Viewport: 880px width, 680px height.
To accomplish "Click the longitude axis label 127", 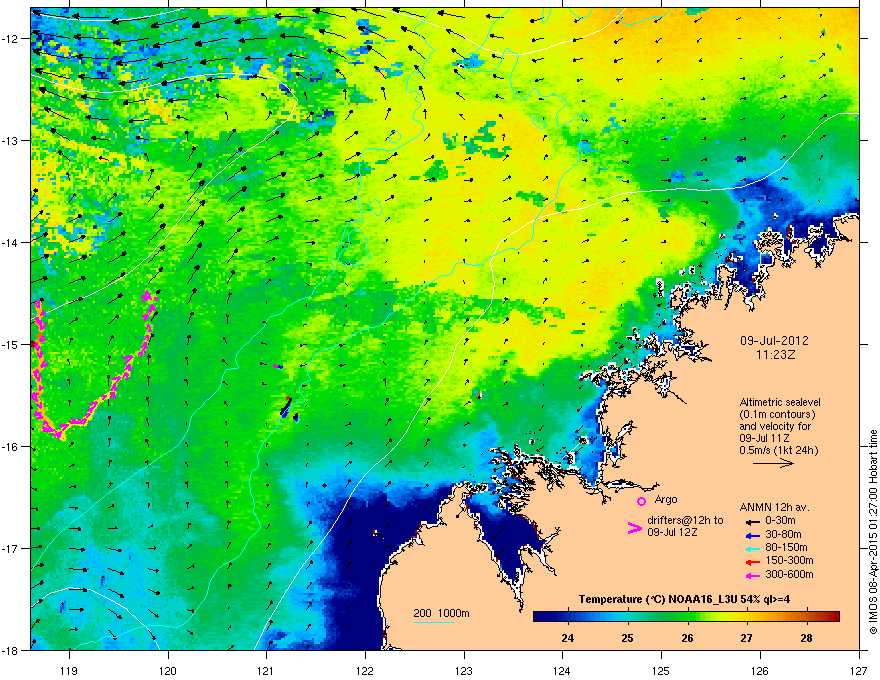I will [x=859, y=670].
